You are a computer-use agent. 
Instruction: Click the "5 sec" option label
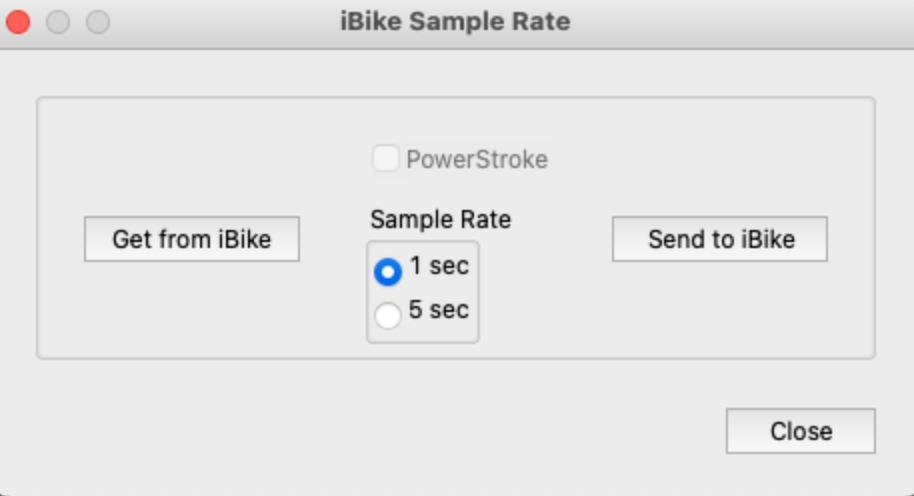(x=439, y=310)
